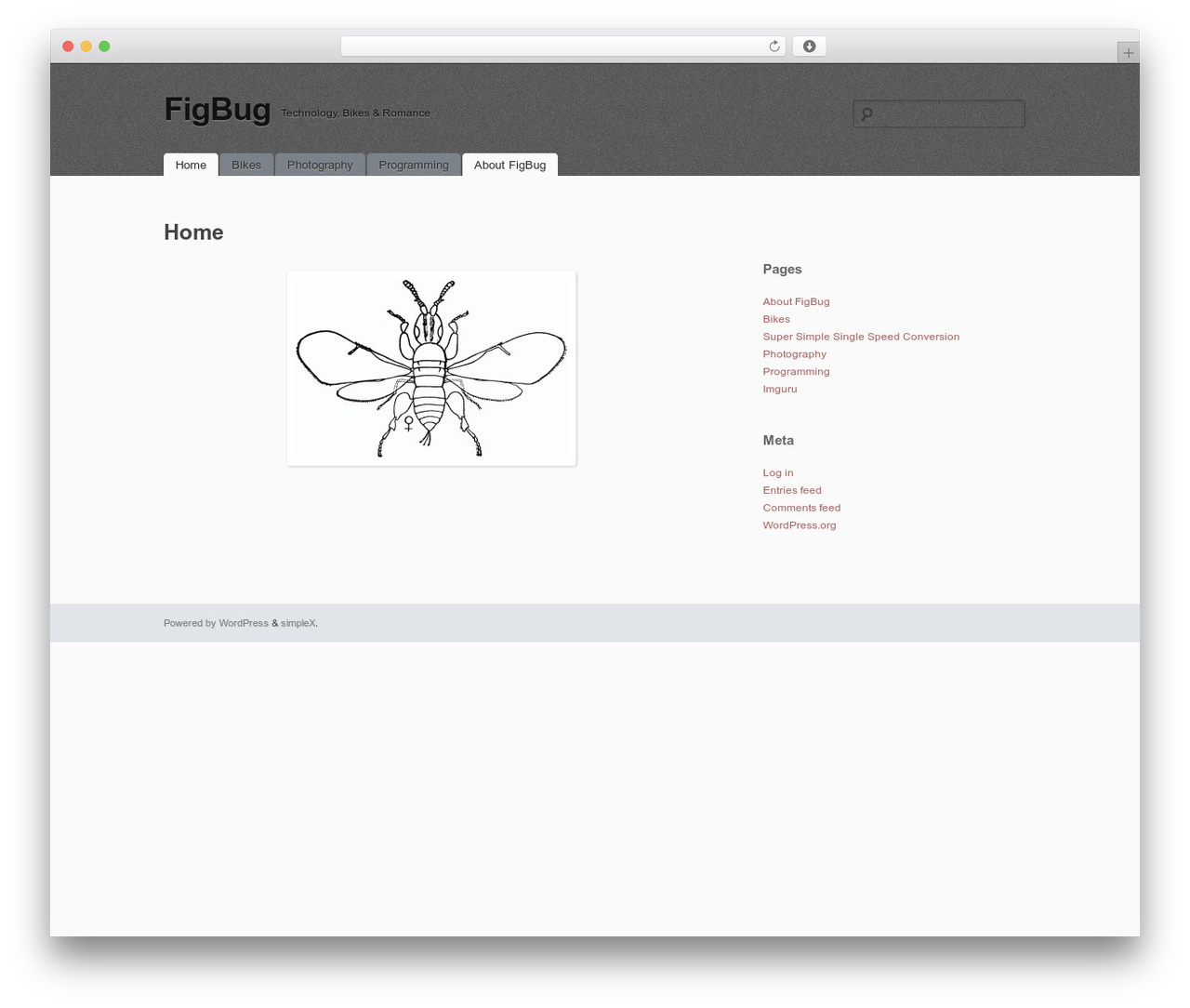Click the search magnifier icon
1190x1008 pixels.
(866, 114)
